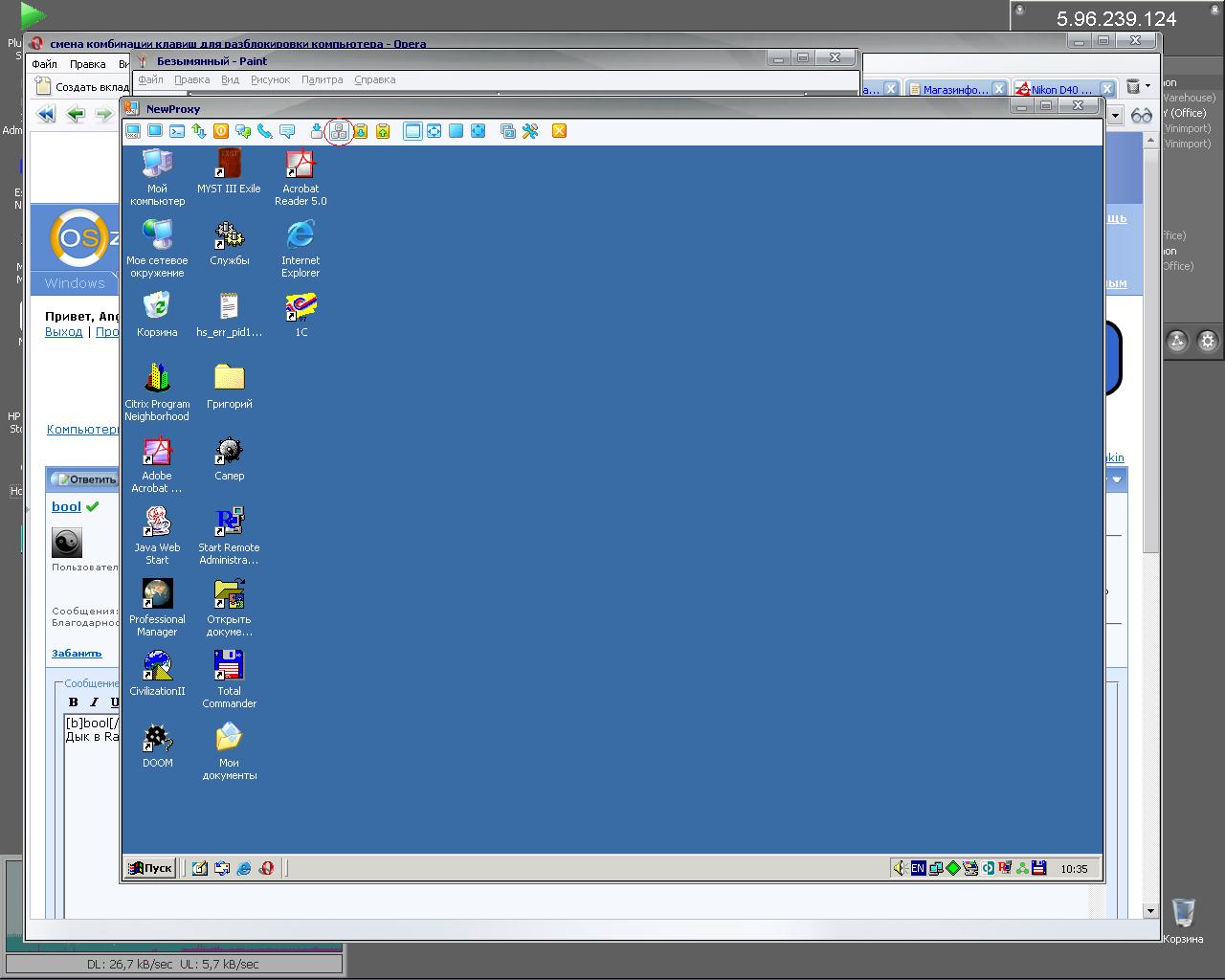The image size is (1225, 980).
Task: Select the Java Web Start icon
Action: pos(157,536)
